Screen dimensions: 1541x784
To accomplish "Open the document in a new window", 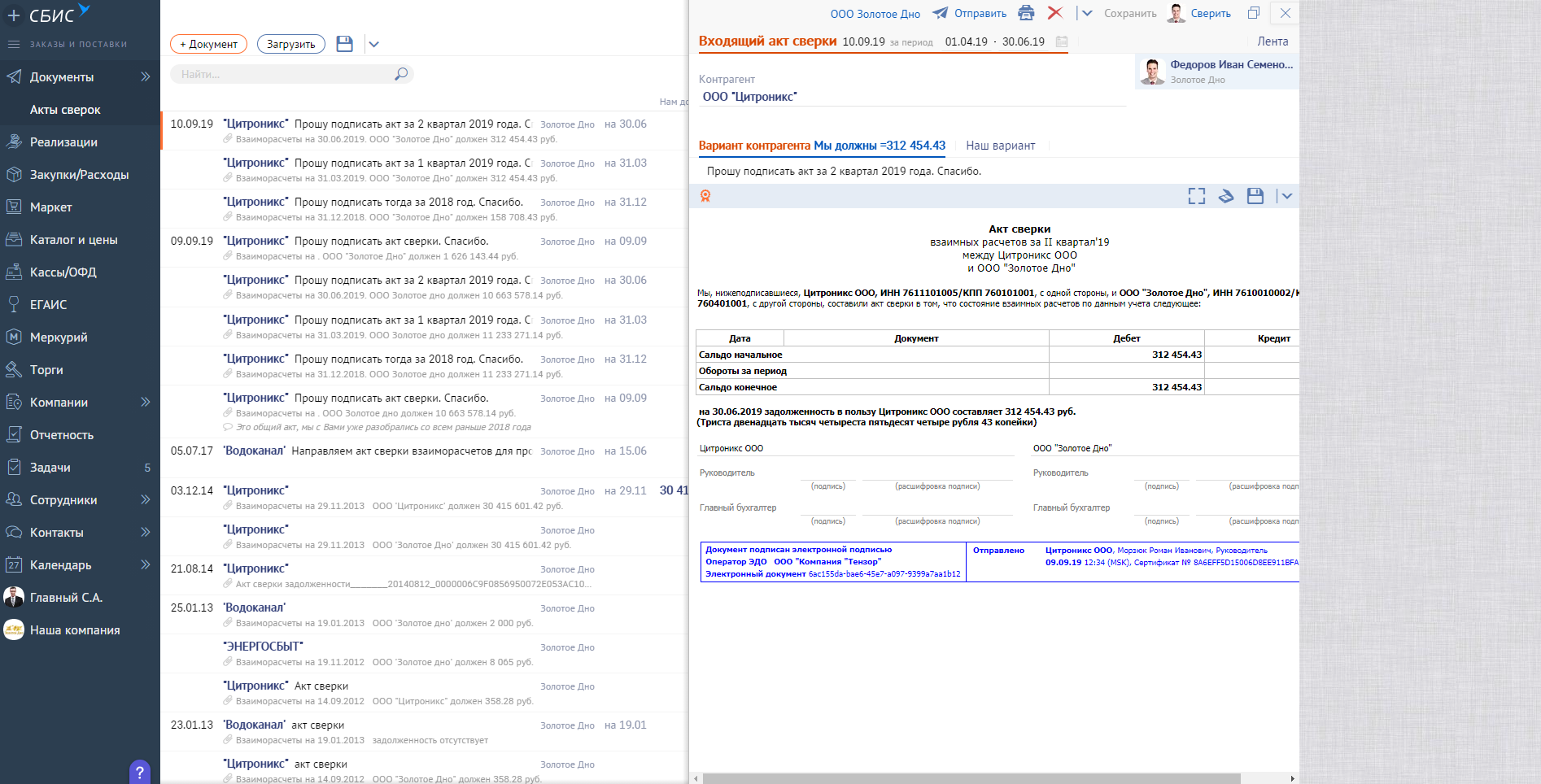I will 1254,13.
